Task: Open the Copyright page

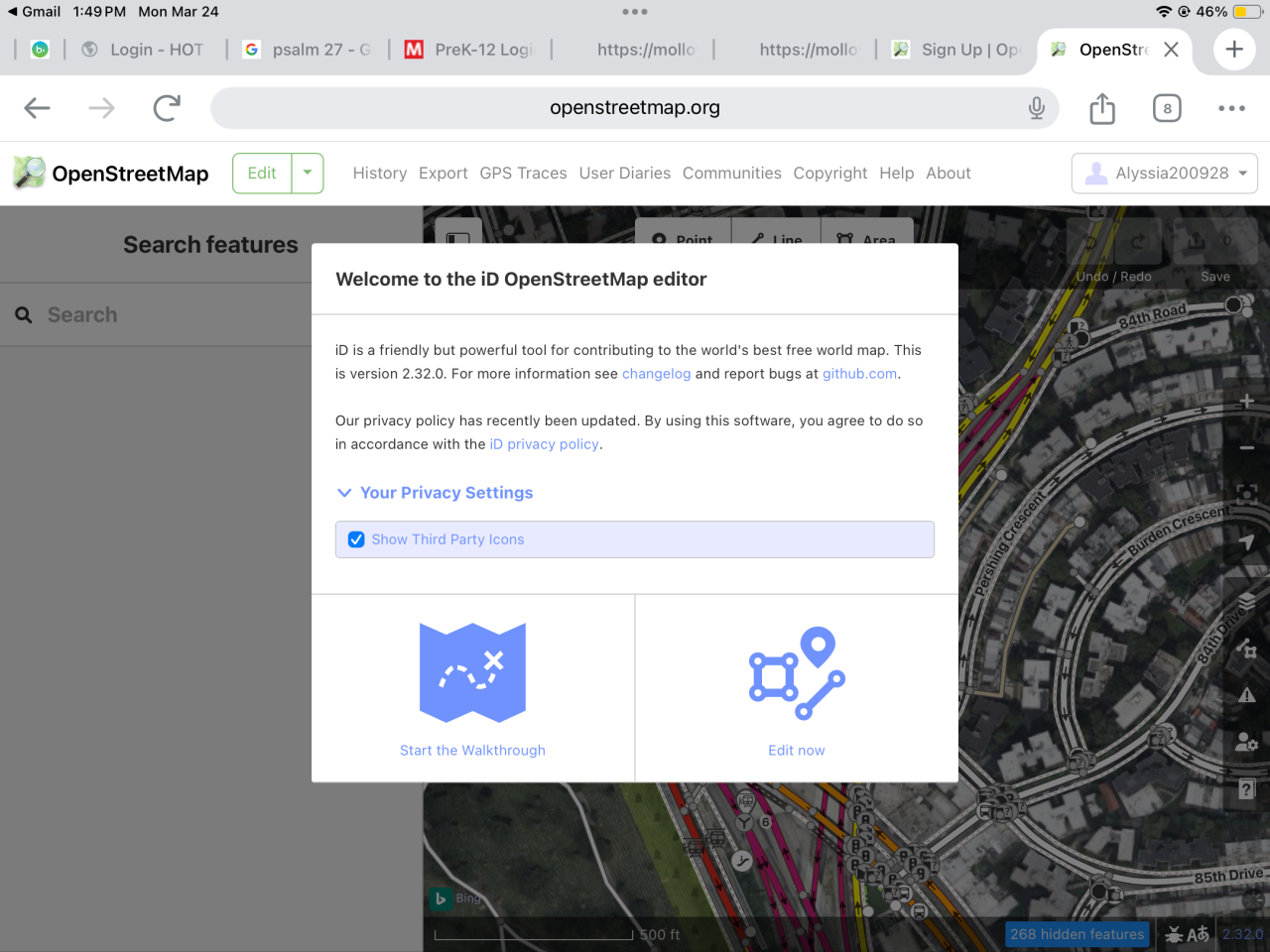Action: (830, 173)
